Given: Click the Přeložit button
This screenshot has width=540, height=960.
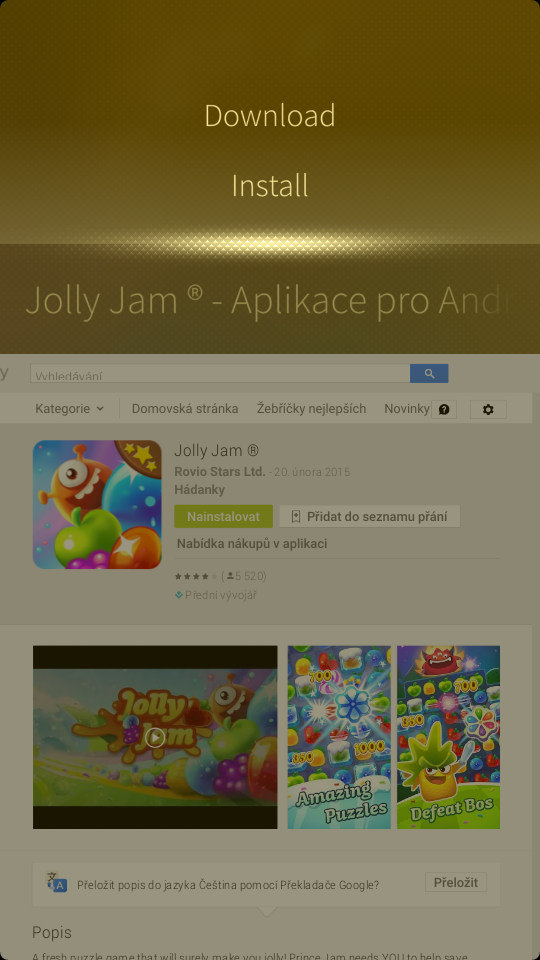Looking at the screenshot, I should tap(456, 882).
